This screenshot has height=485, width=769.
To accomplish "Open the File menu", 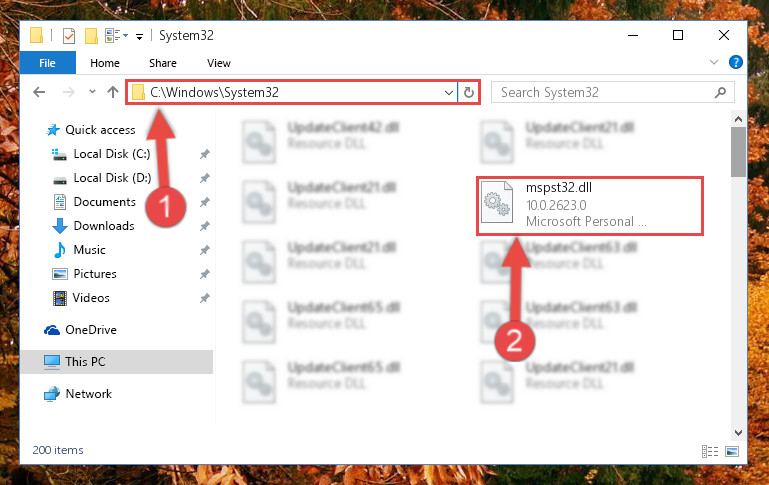I will coord(48,63).
